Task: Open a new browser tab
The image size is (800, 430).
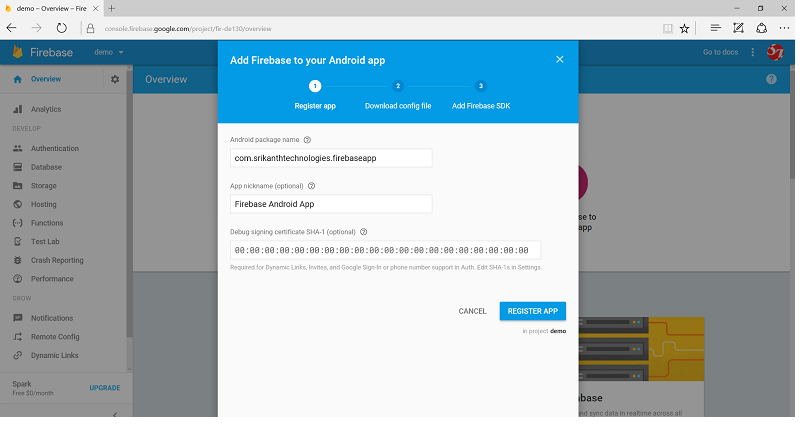Action: point(112,8)
